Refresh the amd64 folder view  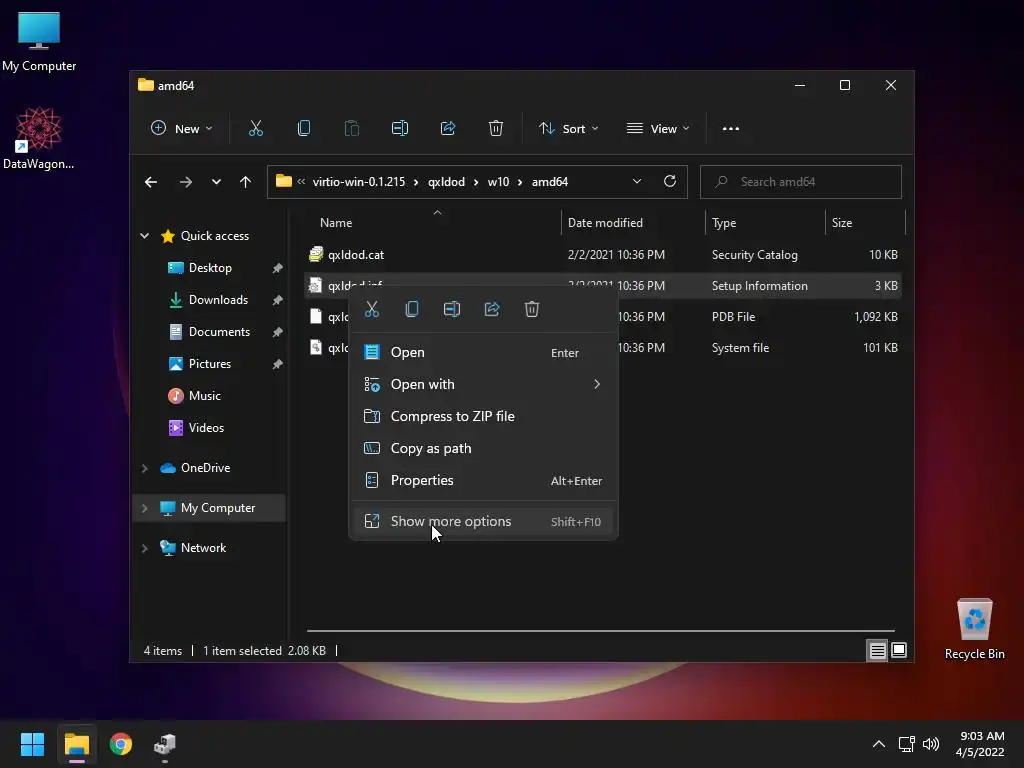tap(670, 182)
